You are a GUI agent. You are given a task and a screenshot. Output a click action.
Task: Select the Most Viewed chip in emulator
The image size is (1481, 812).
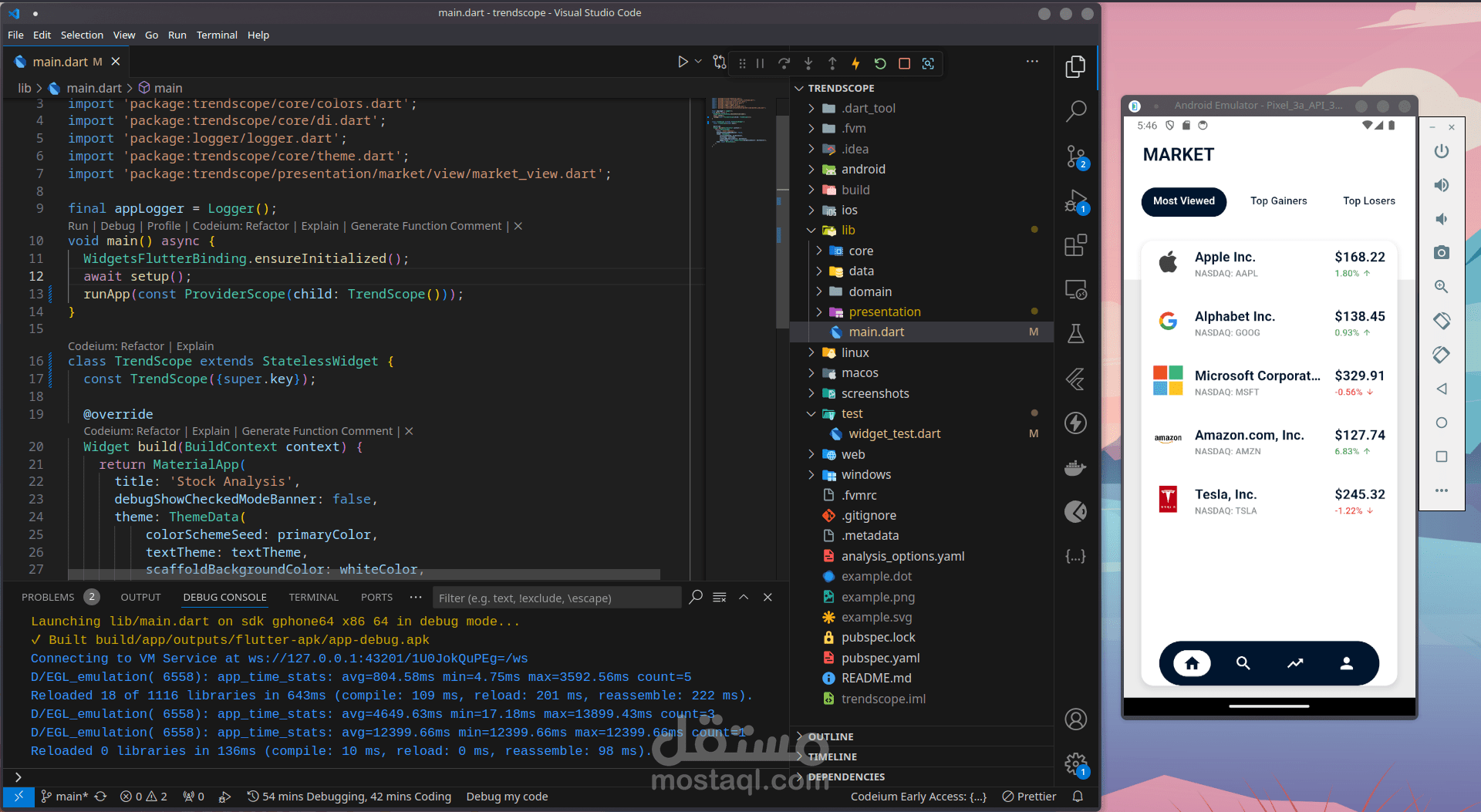coord(1184,201)
